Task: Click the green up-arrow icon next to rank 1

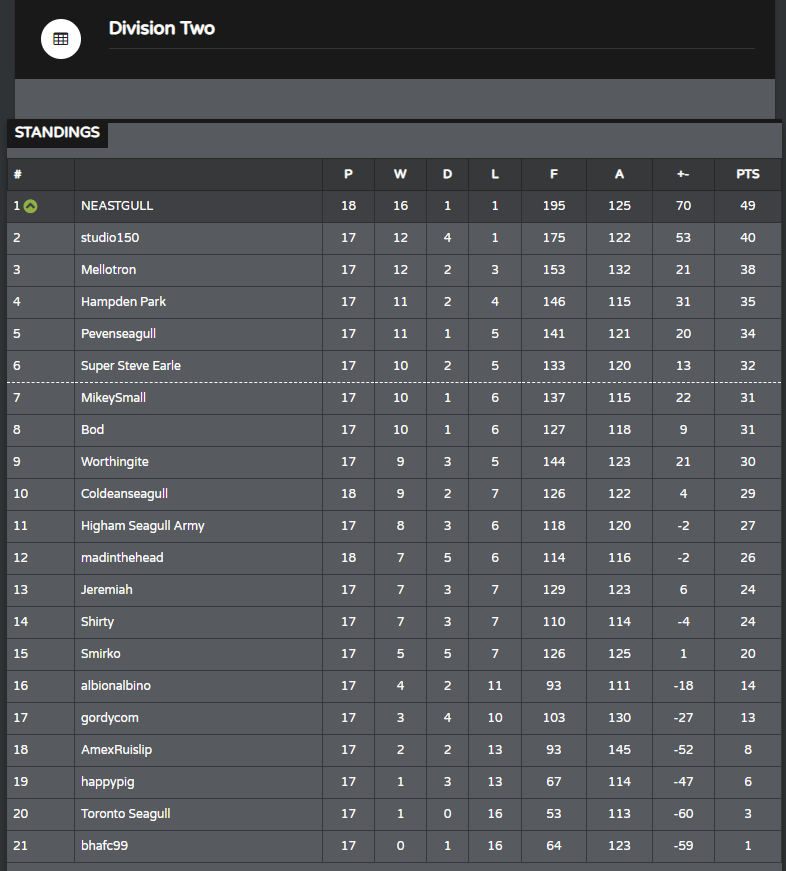Action: (x=31, y=207)
